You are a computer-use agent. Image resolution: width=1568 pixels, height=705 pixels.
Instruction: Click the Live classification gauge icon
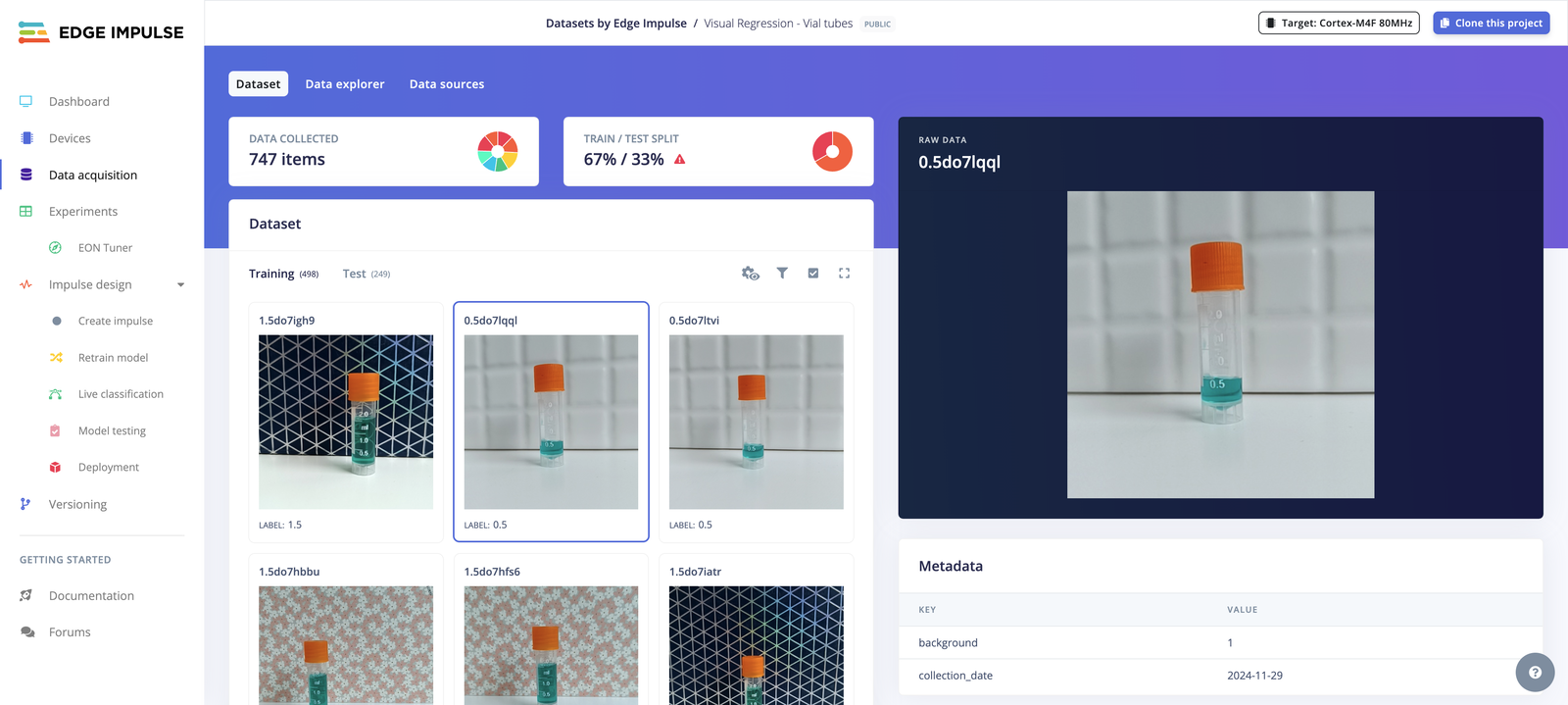pos(56,394)
